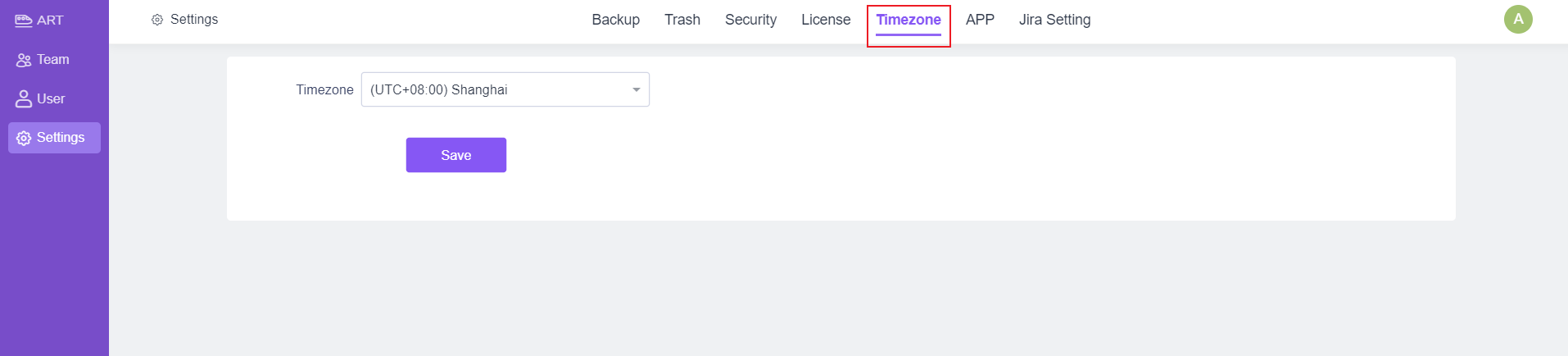Open the Jira Setting tab
This screenshot has width=1568, height=356.
[x=1055, y=20]
